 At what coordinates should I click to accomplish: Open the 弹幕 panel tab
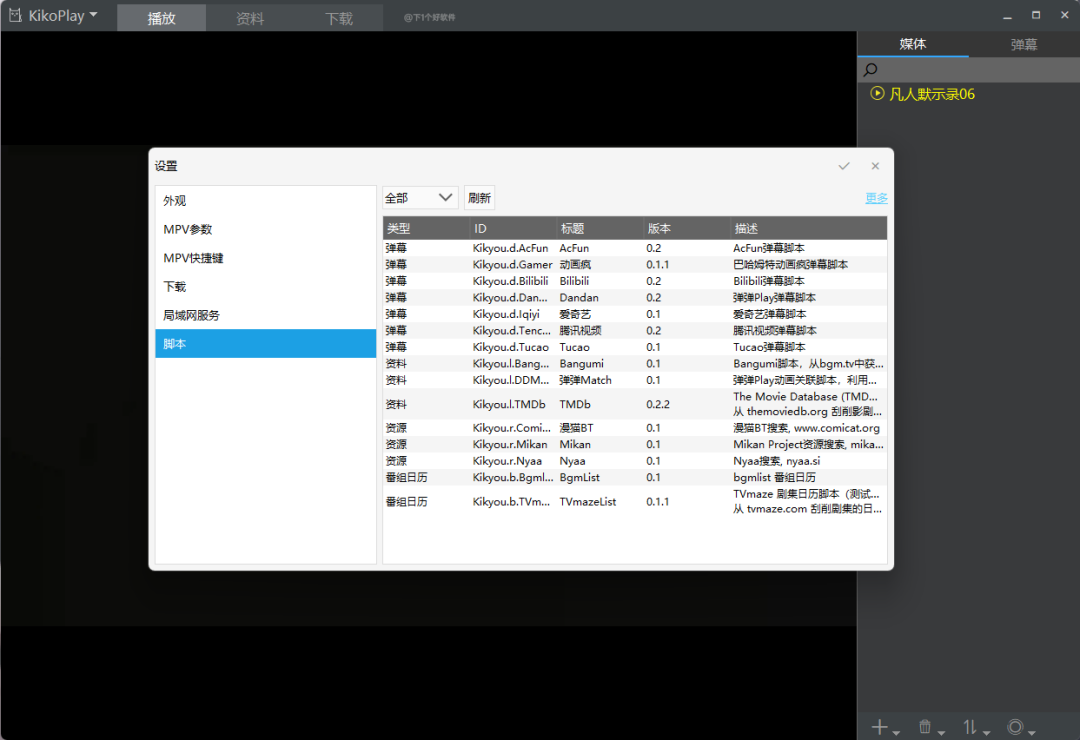[1024, 44]
